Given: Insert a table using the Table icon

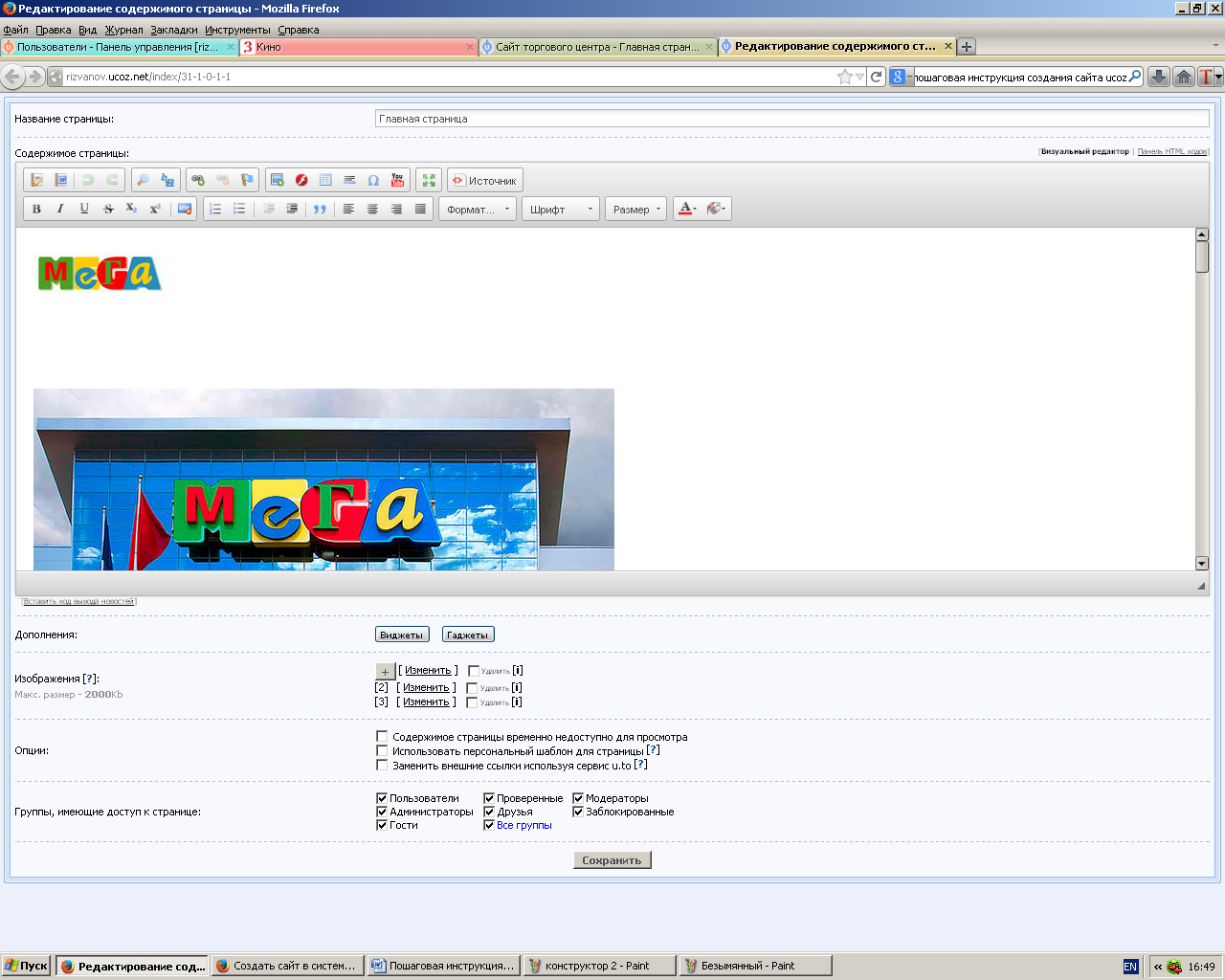Looking at the screenshot, I should (x=325, y=180).
